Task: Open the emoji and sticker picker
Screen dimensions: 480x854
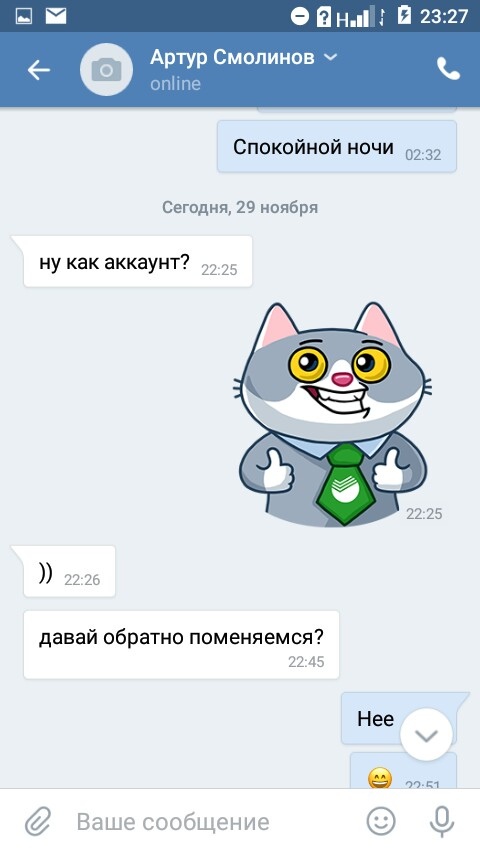Action: pyautogui.click(x=381, y=821)
